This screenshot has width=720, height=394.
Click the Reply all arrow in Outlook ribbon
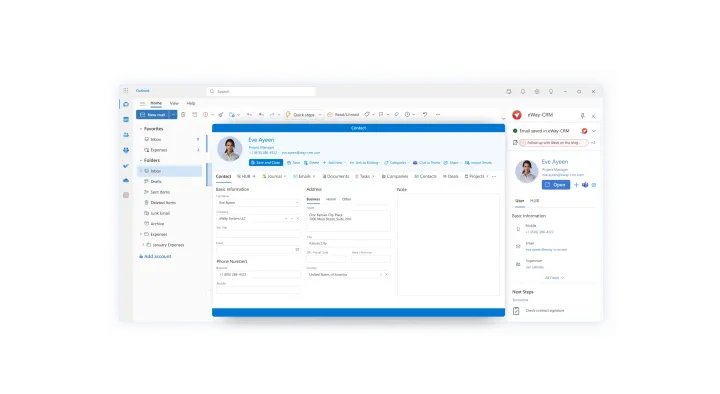[x=261, y=114]
